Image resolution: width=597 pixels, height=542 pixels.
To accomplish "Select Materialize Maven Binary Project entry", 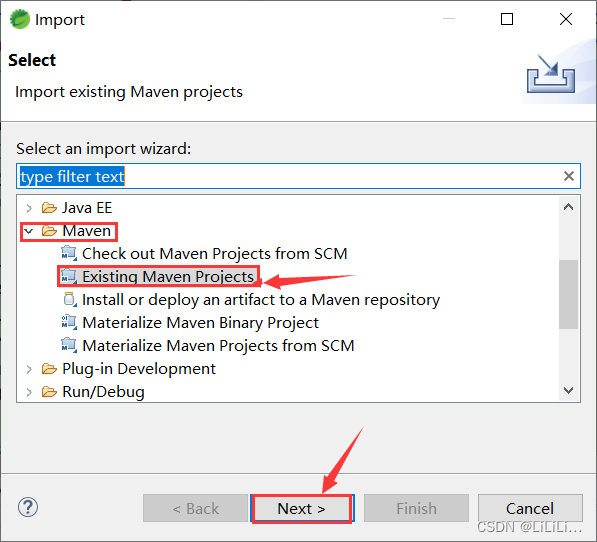I will point(200,323).
